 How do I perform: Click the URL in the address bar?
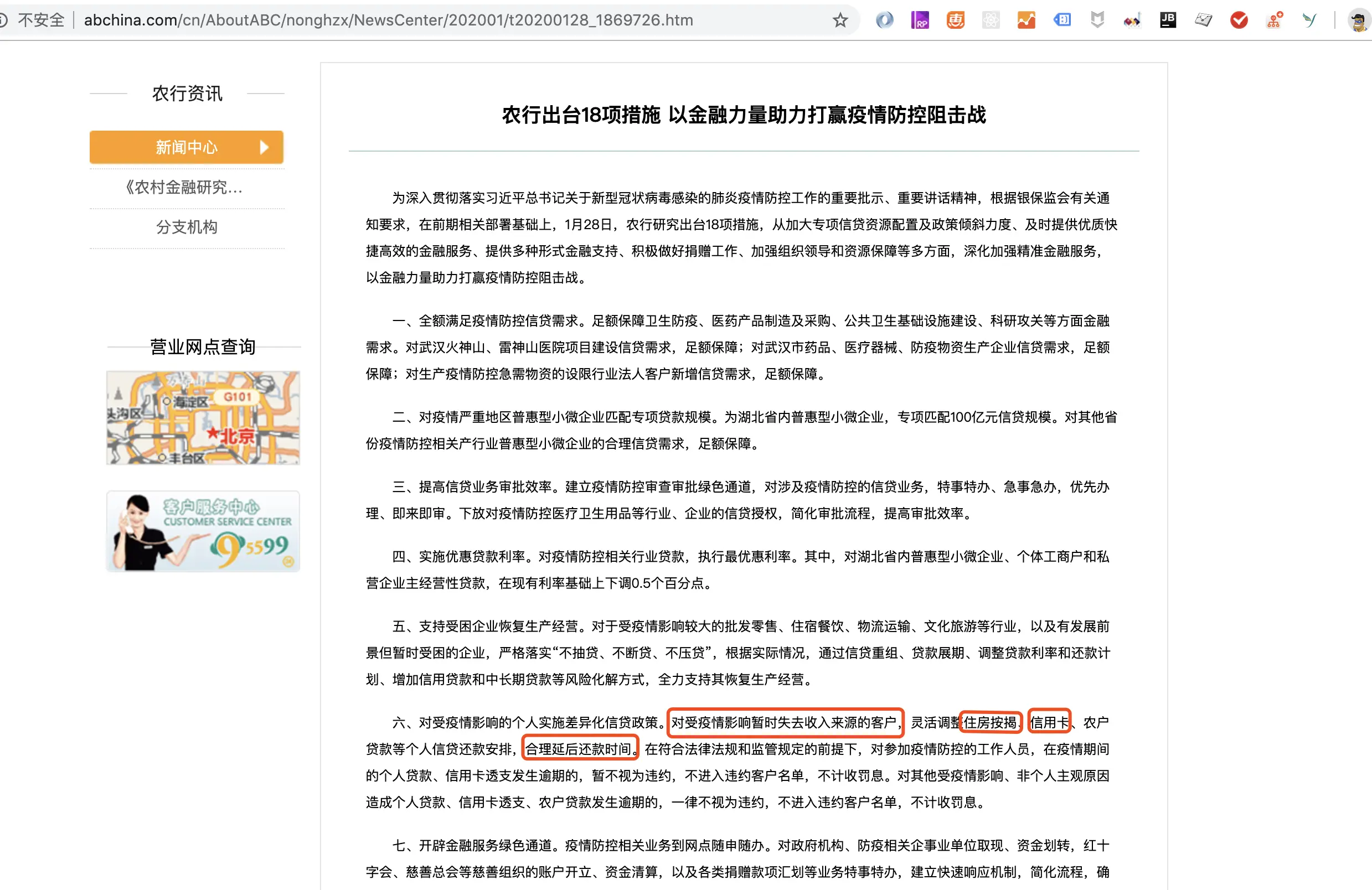coord(388,20)
